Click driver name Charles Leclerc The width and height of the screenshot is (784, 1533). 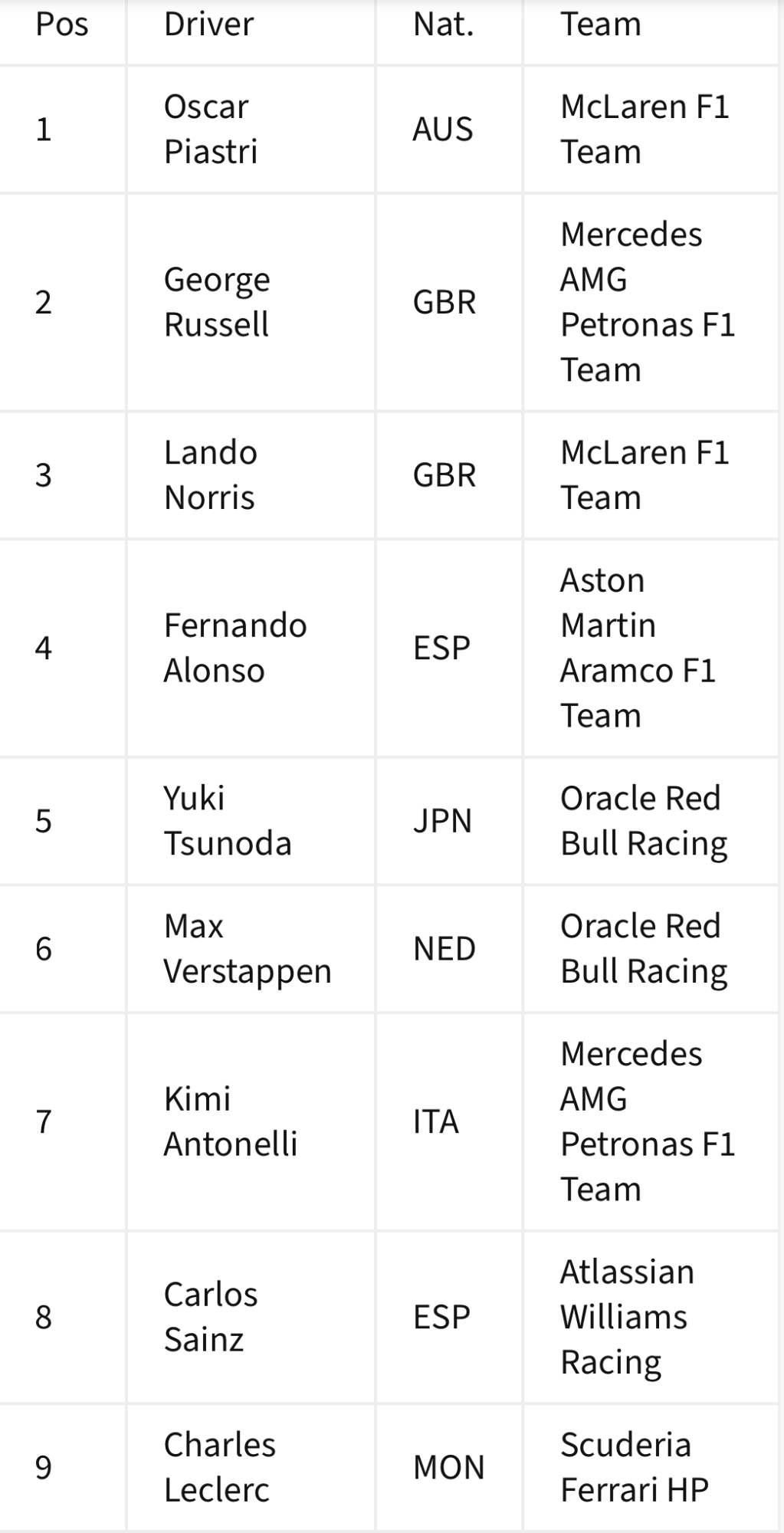[x=219, y=1467]
